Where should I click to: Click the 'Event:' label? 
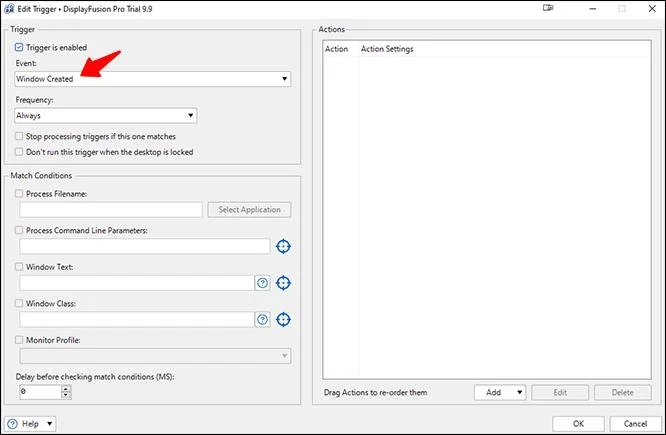coord(26,63)
